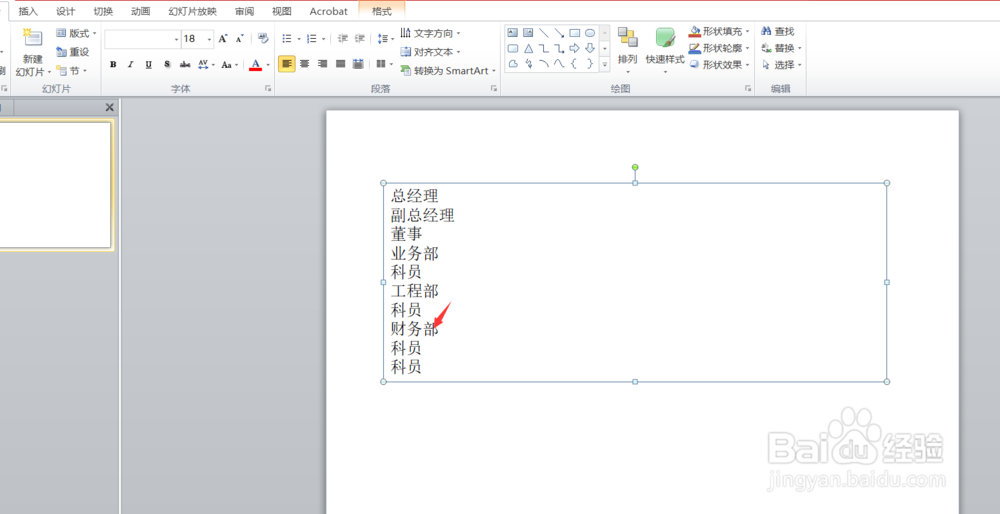Viewport: 1000px width, 514px height.
Task: Select the straight line shape
Action: click(x=543, y=33)
